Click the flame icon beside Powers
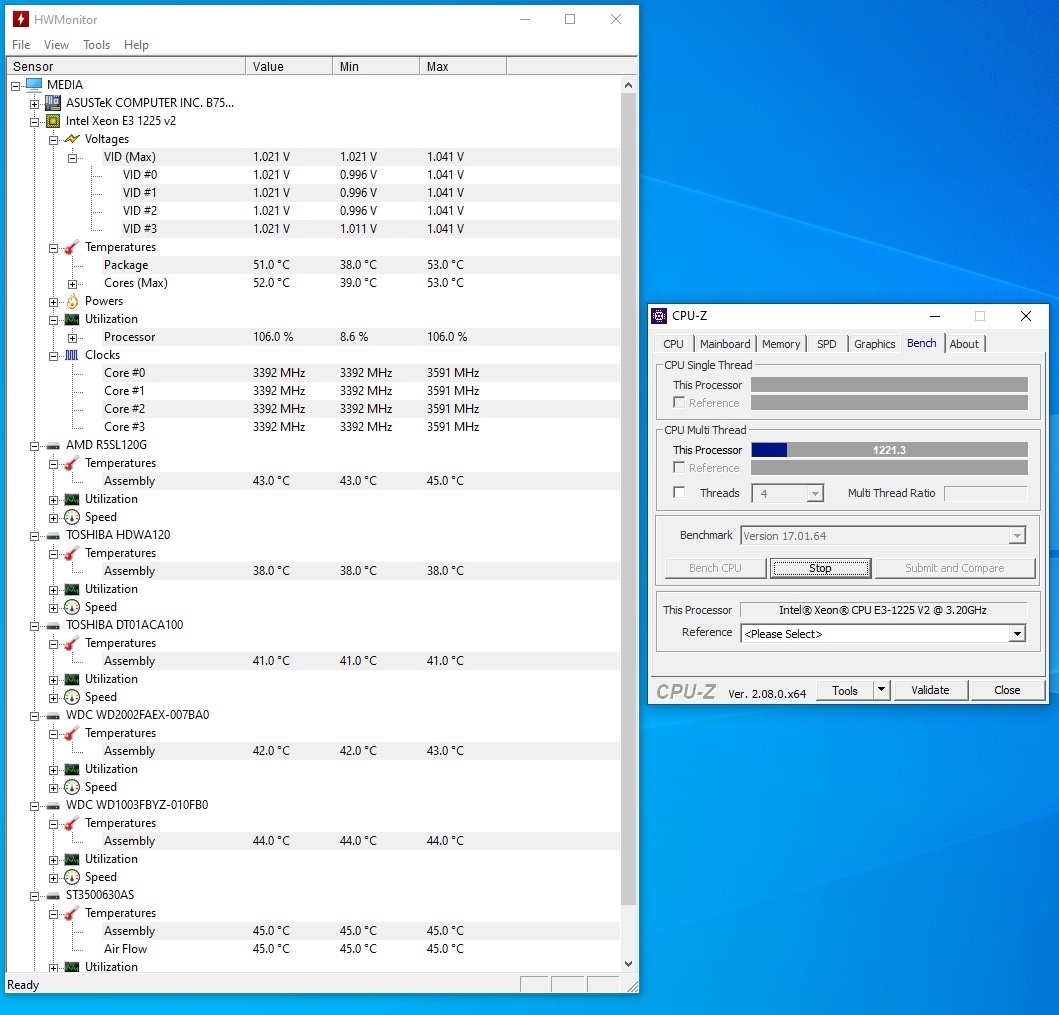This screenshot has height=1015, width=1059. (x=72, y=301)
